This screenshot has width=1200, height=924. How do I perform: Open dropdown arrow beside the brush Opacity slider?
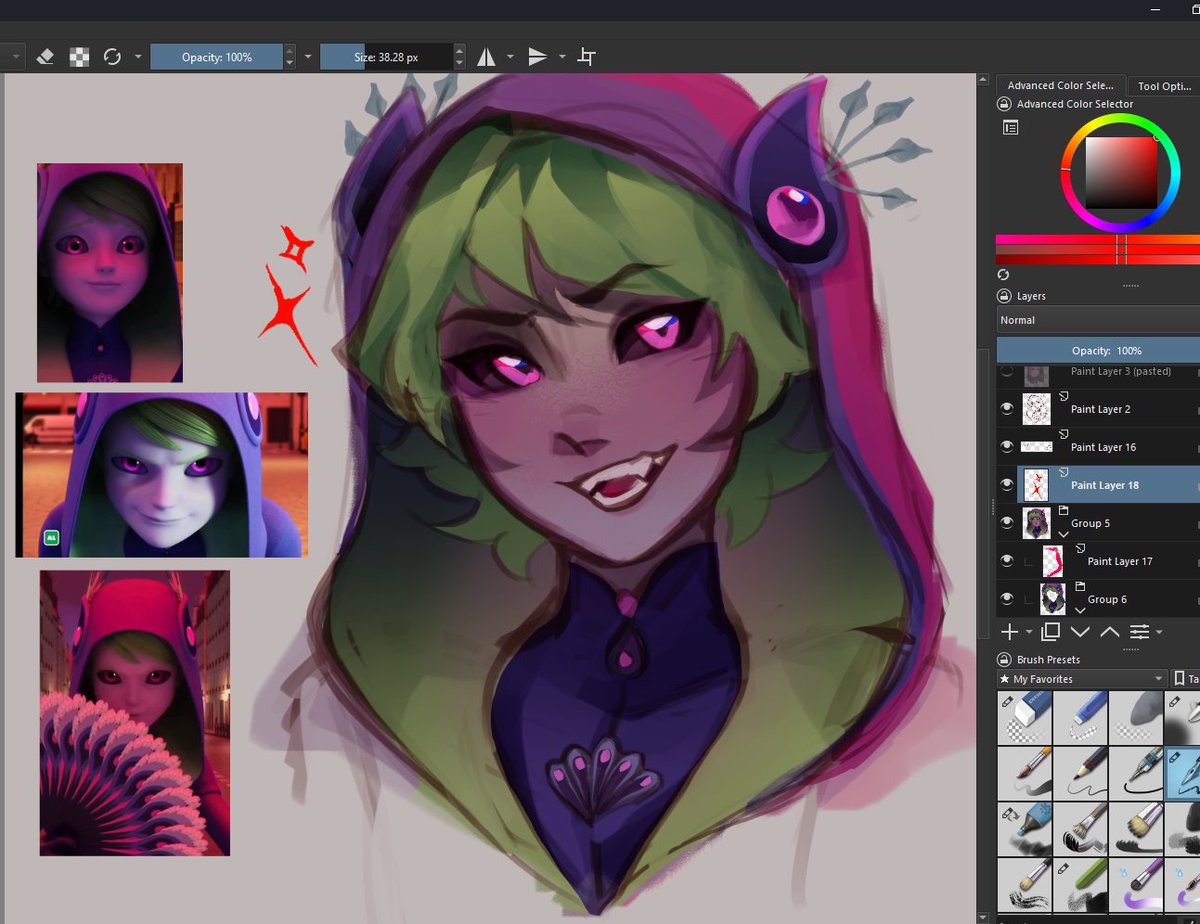(x=308, y=57)
